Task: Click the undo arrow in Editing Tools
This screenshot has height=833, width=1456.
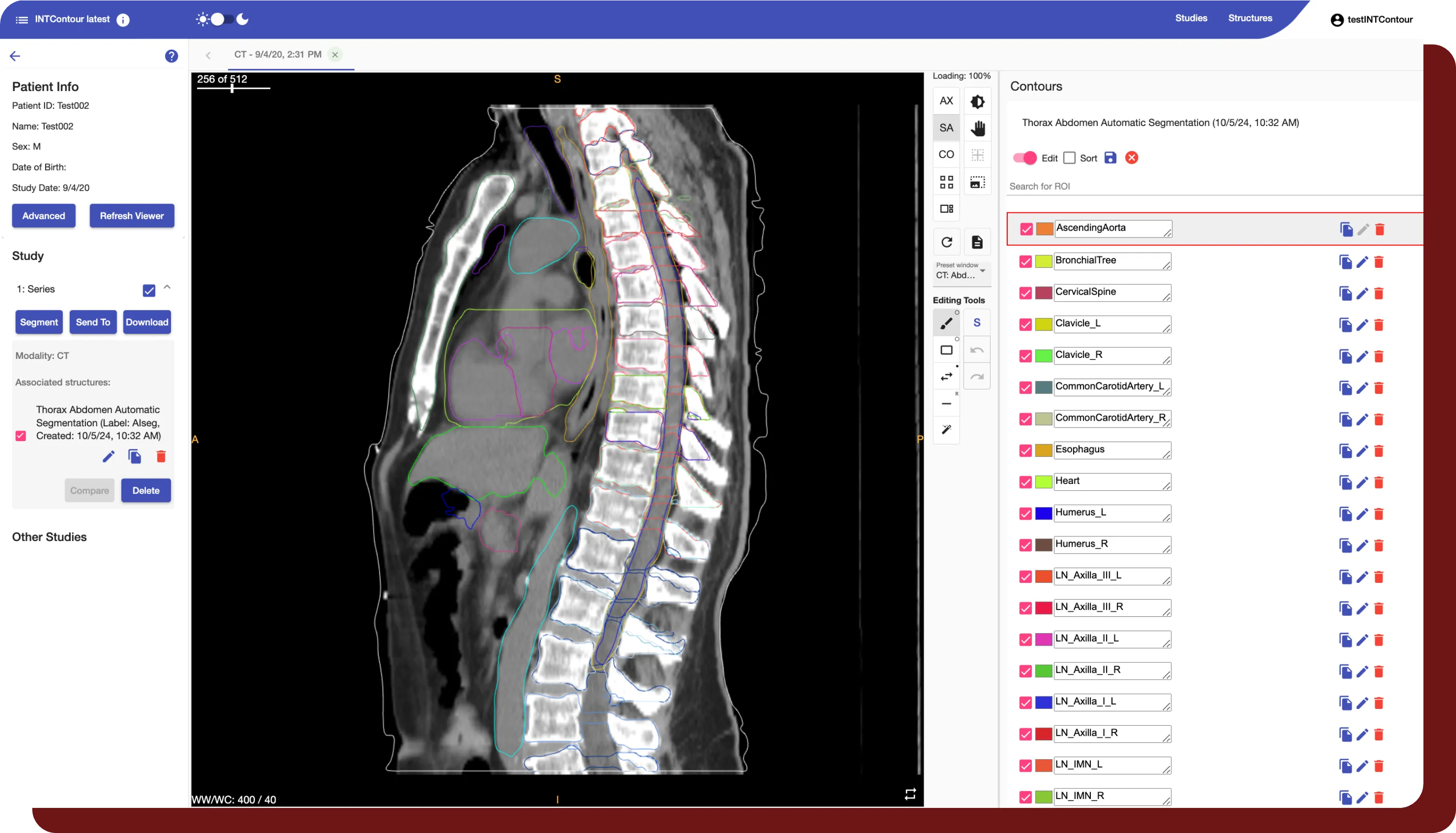Action: pyautogui.click(x=977, y=349)
